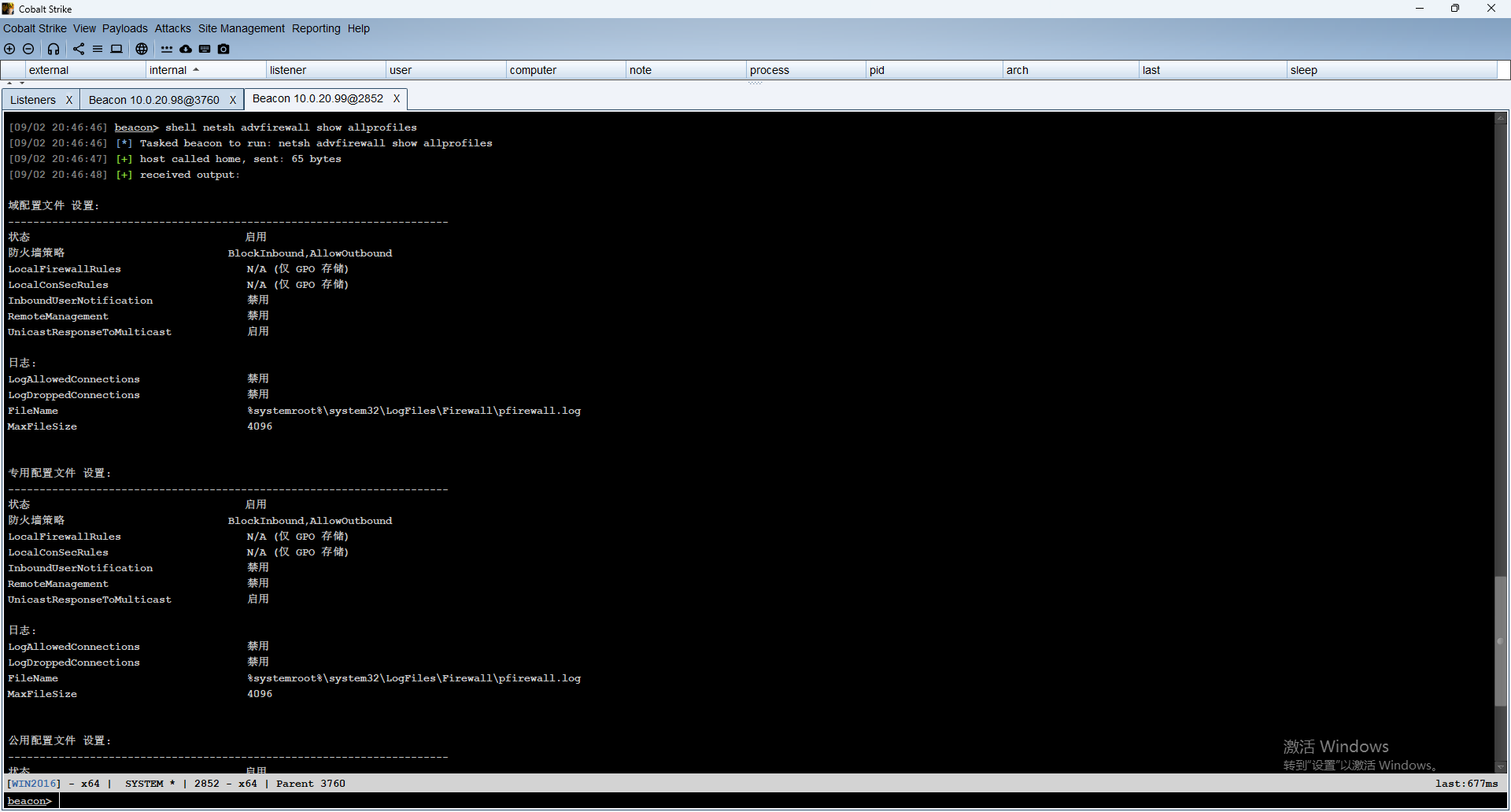Open Listeners via the headphones icon

tap(54, 49)
